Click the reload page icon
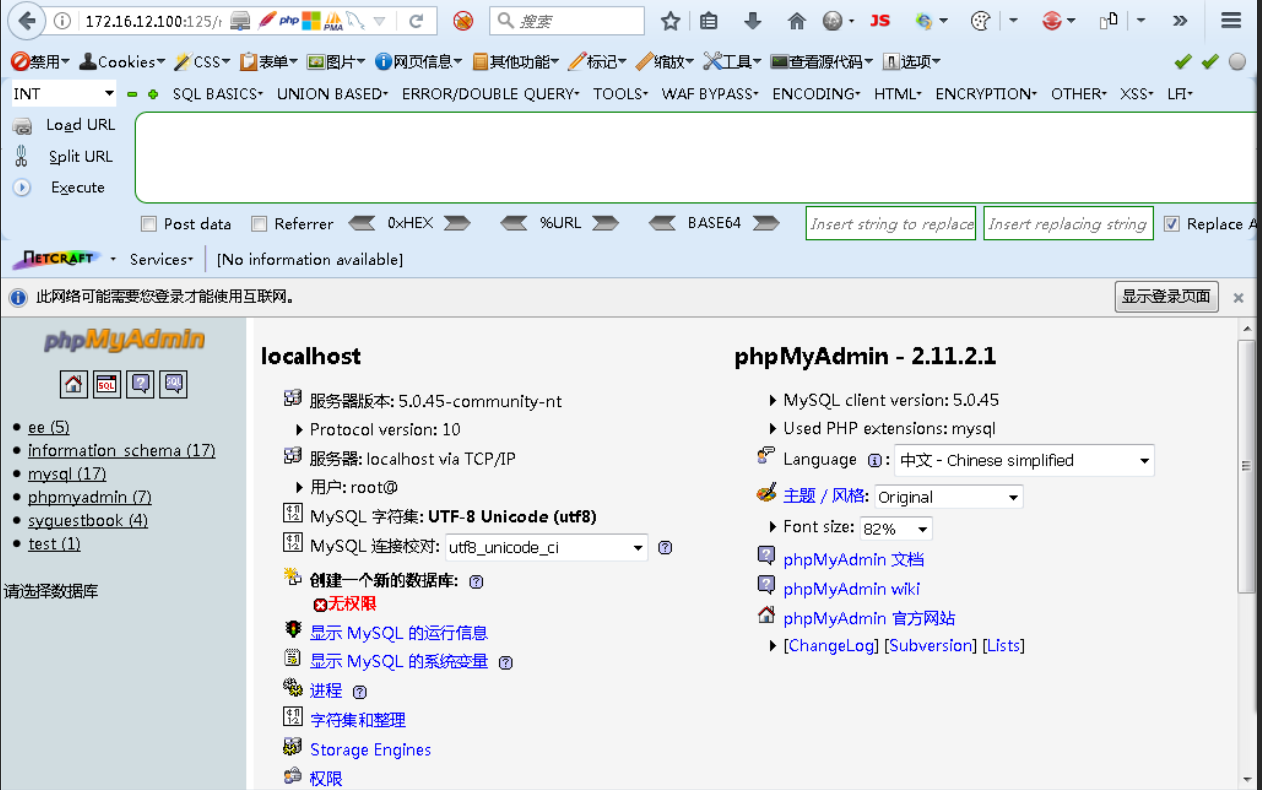The width and height of the screenshot is (1262, 790). click(416, 20)
